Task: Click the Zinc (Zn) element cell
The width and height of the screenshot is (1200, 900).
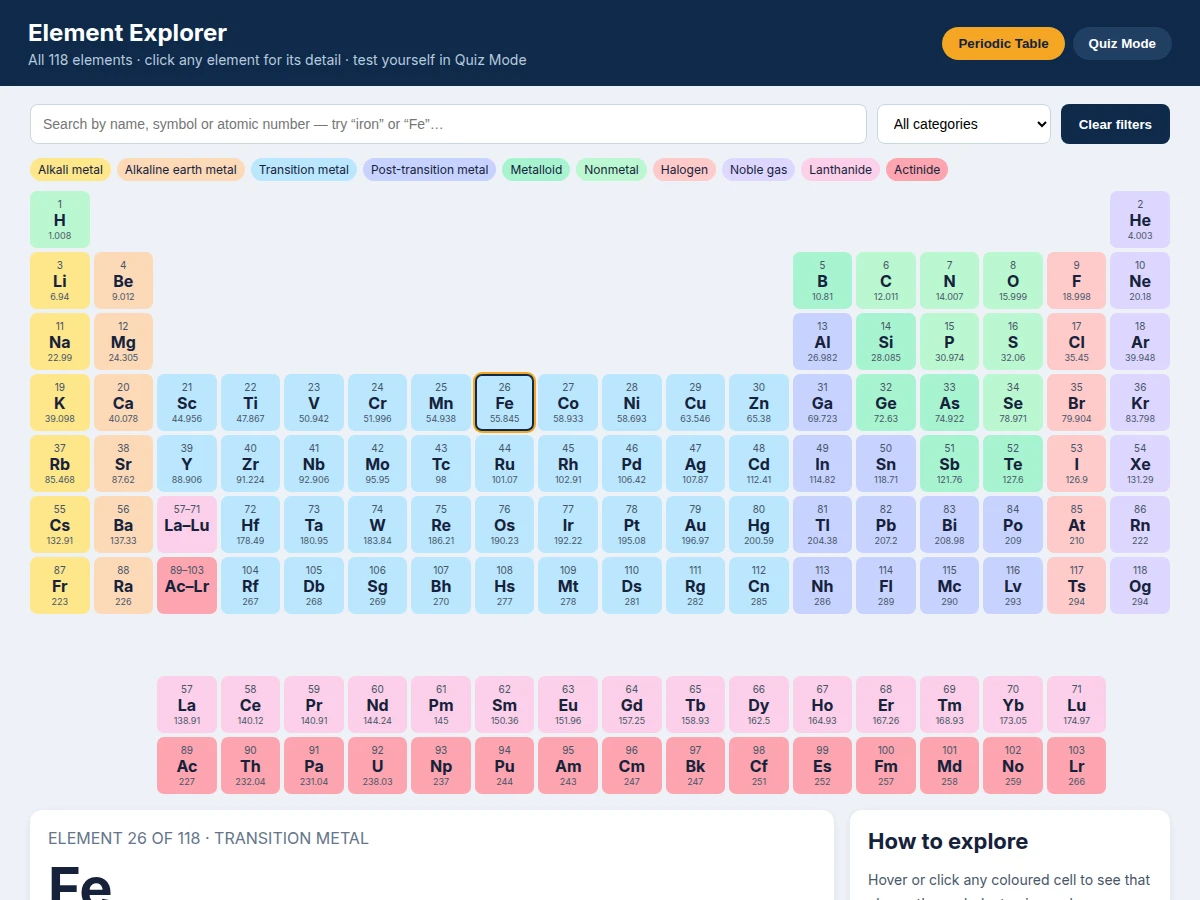Action: [759, 403]
